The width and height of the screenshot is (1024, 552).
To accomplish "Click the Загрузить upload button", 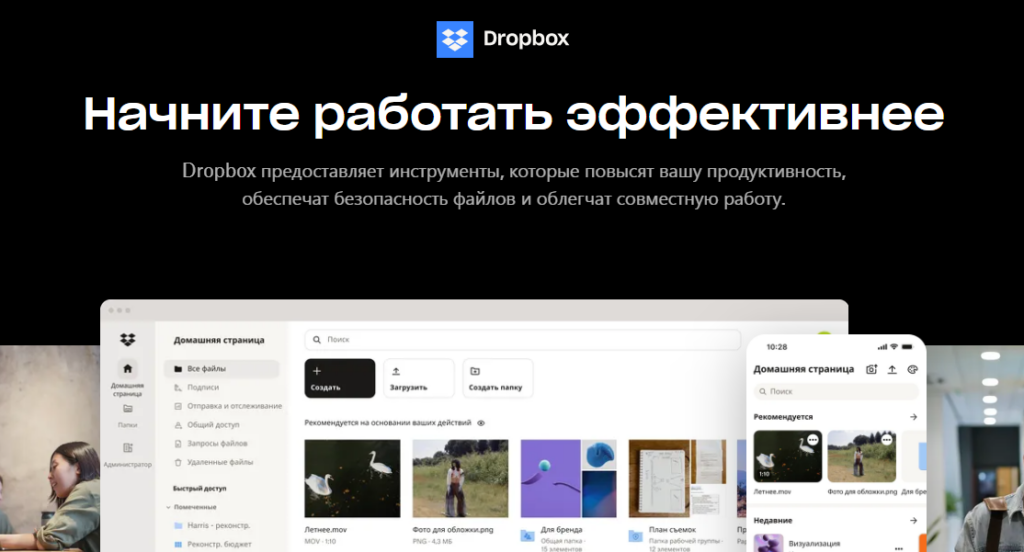I will [419, 378].
